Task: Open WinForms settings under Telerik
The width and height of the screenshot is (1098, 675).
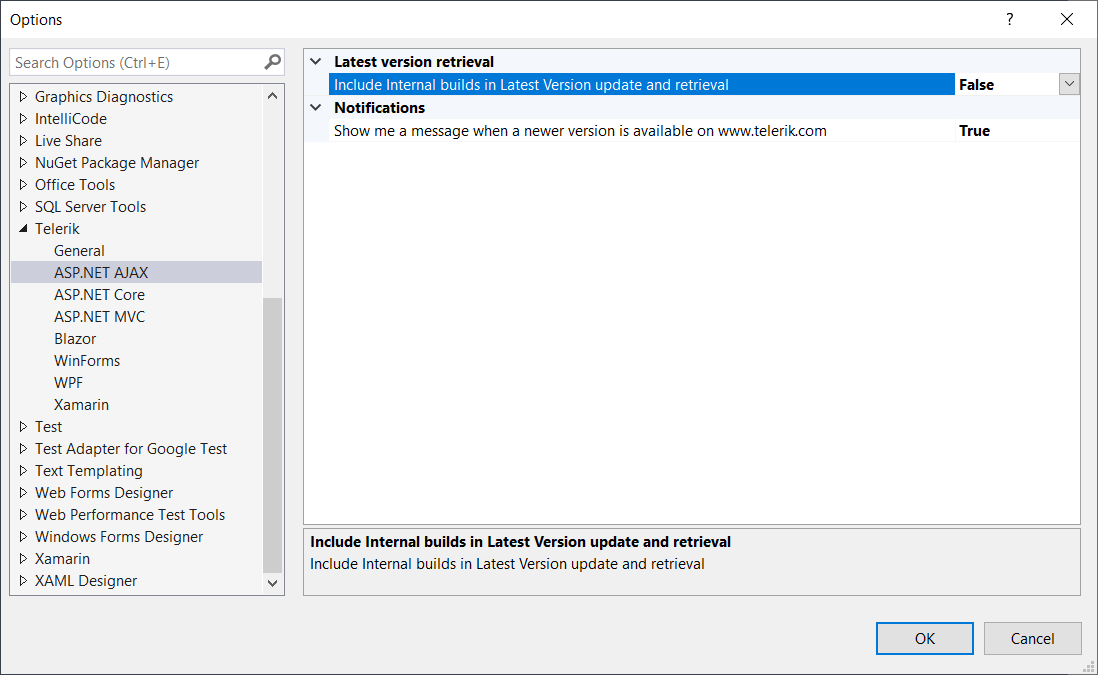Action: point(87,361)
